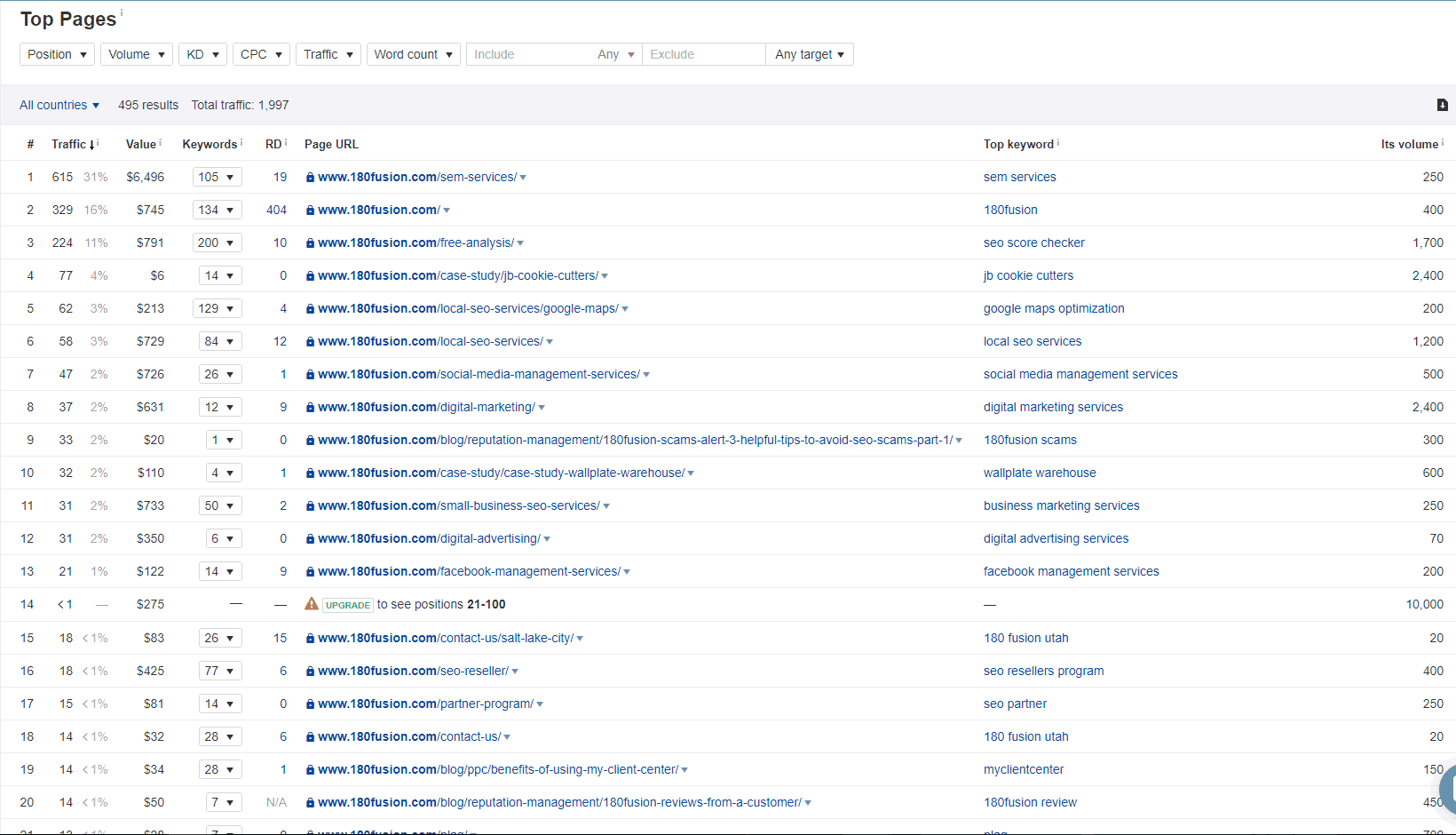Click the export report icon
The height and width of the screenshot is (835, 1456).
point(1442,105)
